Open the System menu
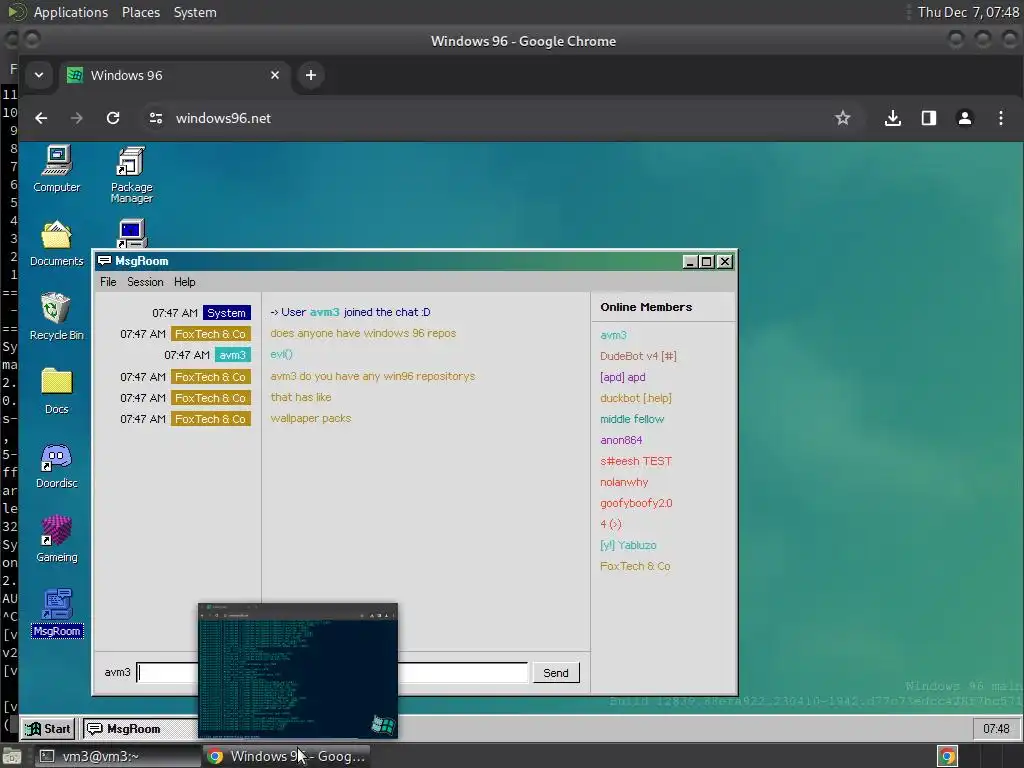 pos(195,12)
